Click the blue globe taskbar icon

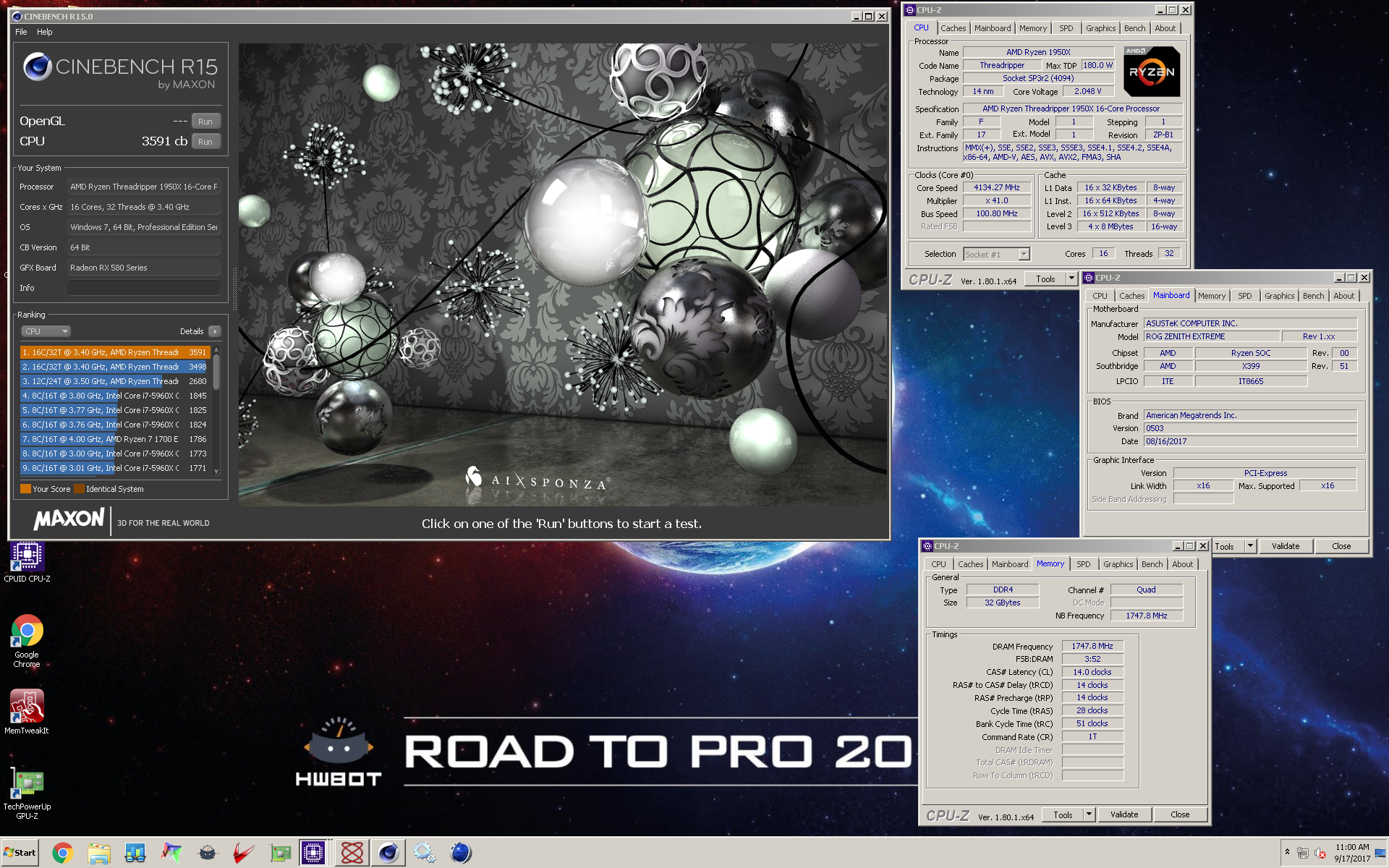461,854
